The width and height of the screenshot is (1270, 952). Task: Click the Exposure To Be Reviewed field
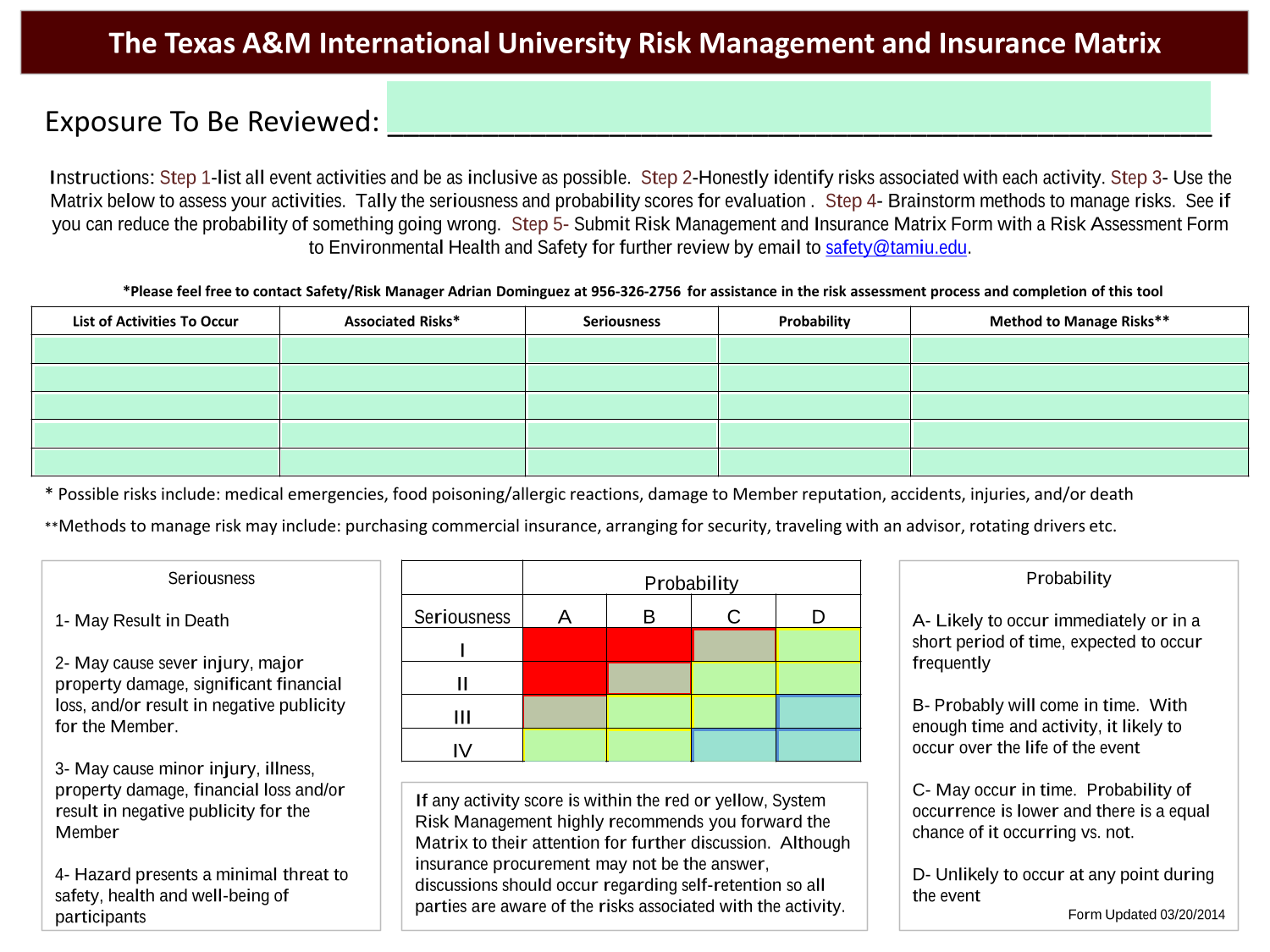click(798, 107)
